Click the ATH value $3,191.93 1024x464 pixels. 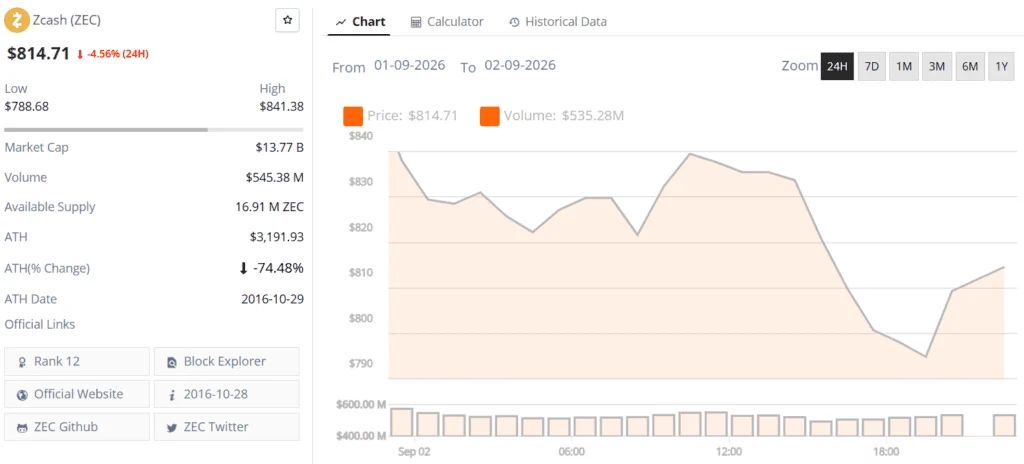pos(277,237)
